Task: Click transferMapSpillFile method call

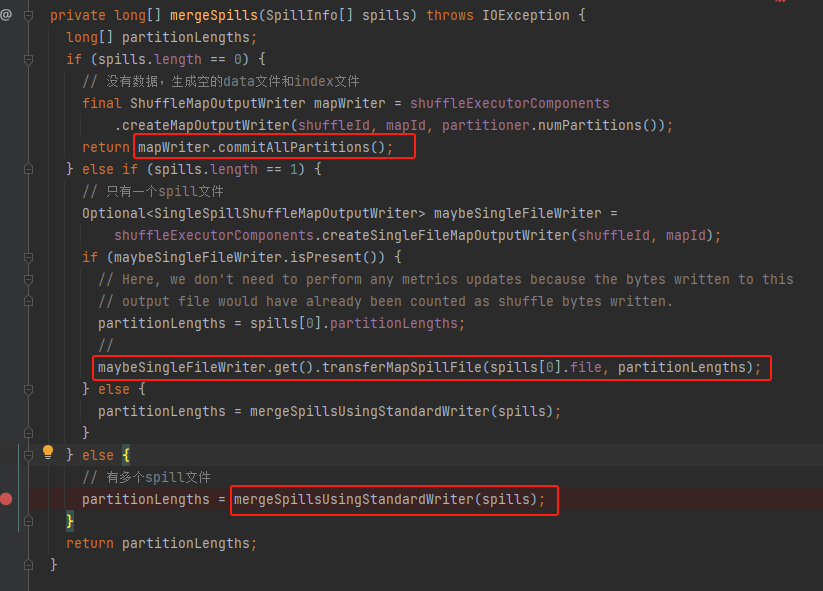Action: (x=402, y=367)
